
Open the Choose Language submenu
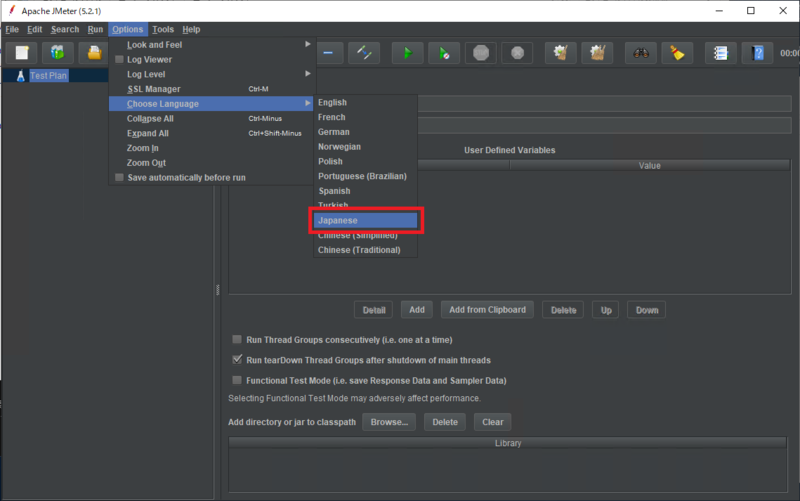point(211,104)
